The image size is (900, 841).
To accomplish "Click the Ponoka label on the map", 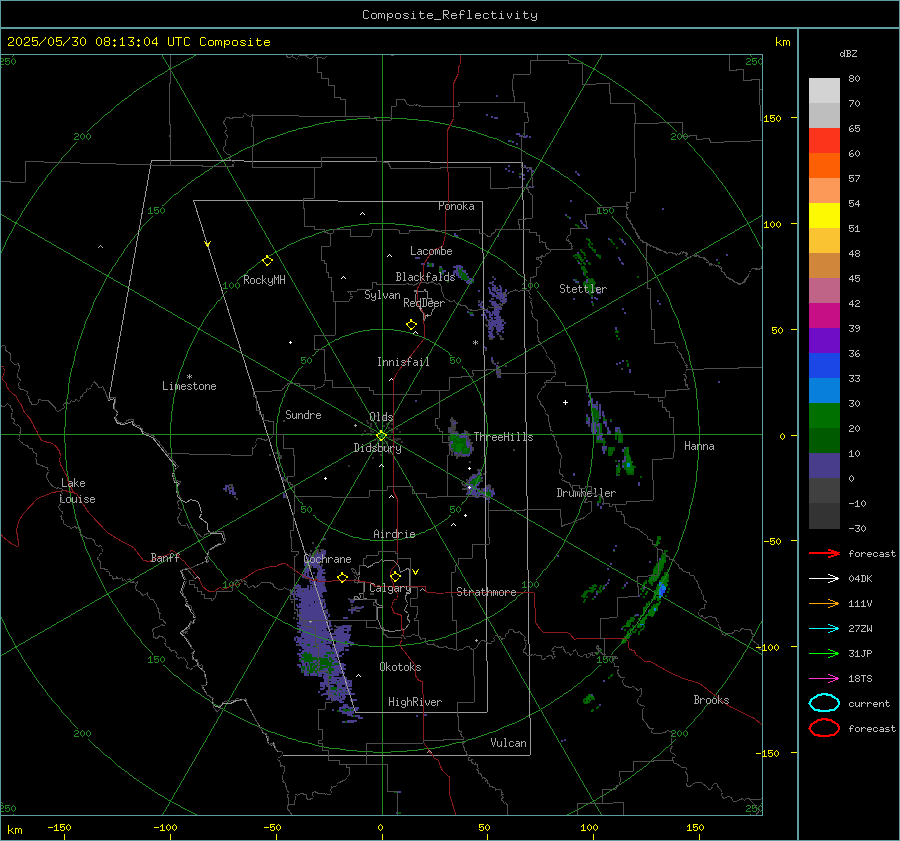I will pos(456,206).
